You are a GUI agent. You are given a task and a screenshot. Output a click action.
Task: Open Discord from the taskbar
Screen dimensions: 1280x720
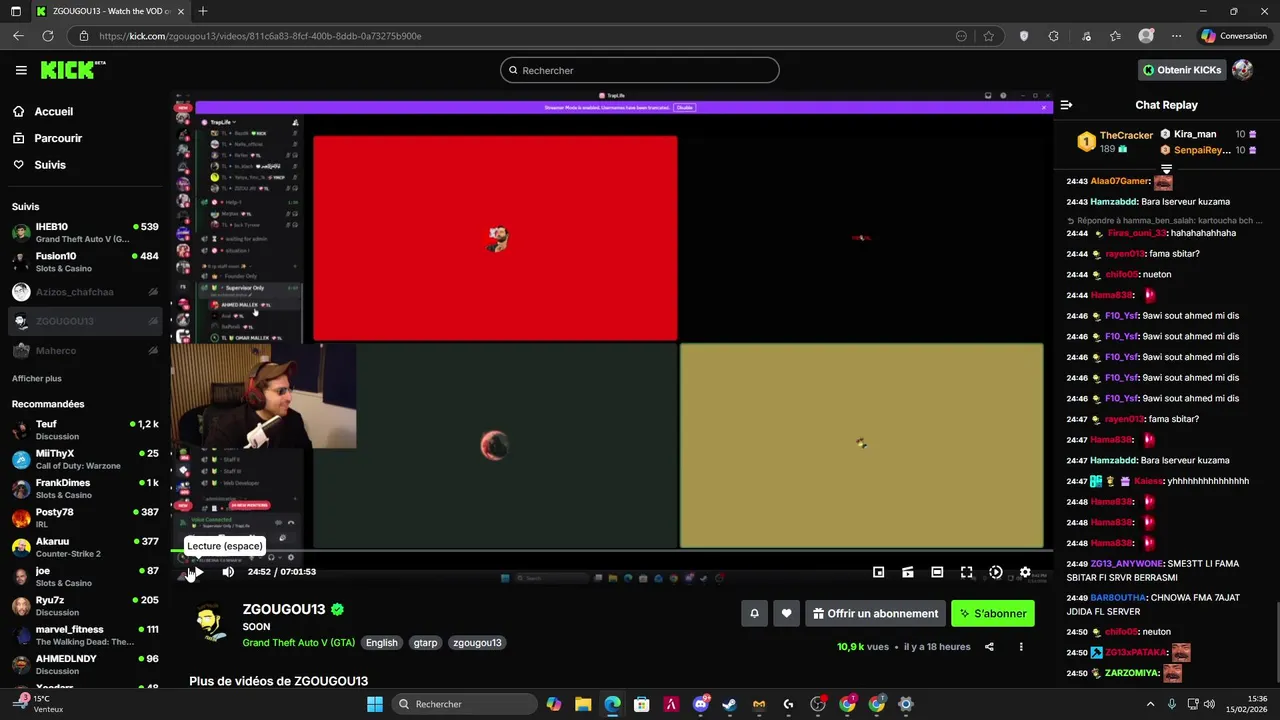pos(700,704)
